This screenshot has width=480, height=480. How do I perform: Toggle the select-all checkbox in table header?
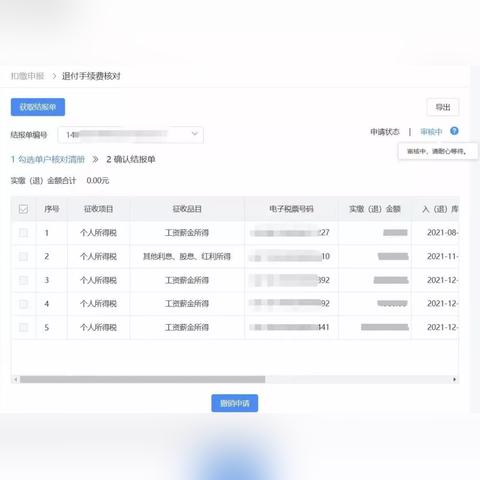pyautogui.click(x=23, y=209)
